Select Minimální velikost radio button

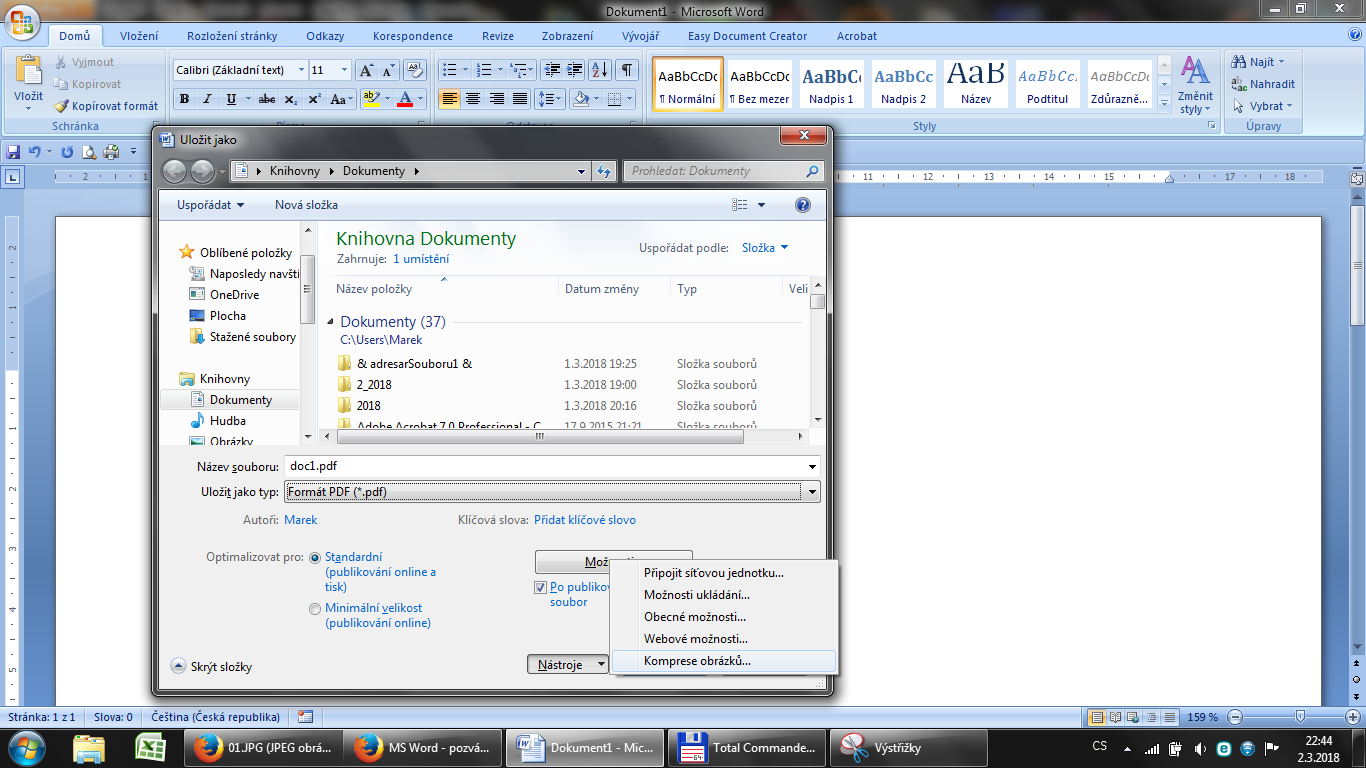coord(316,609)
